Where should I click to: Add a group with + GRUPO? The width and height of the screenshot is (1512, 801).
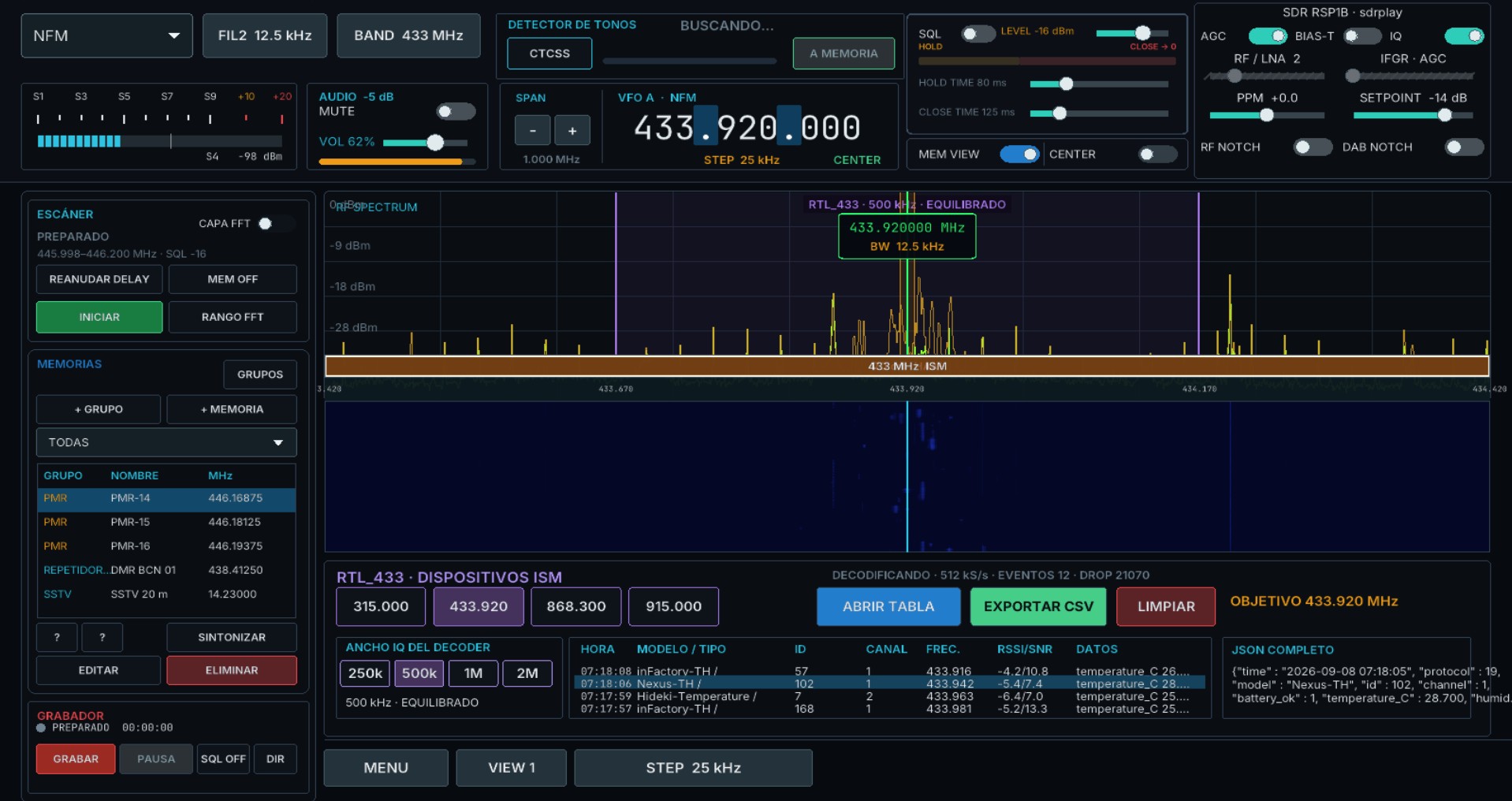(99, 409)
